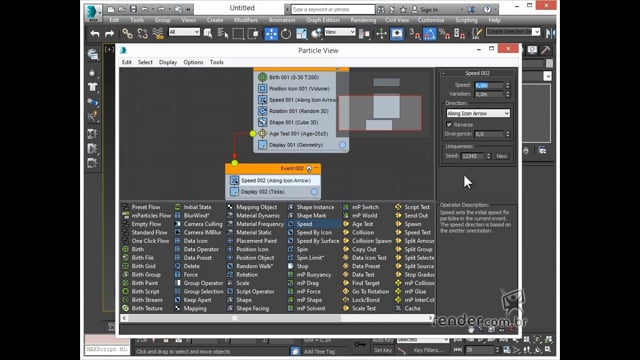Click the Mirror tool icon
This screenshot has height=360, width=640.
tap(550, 33)
